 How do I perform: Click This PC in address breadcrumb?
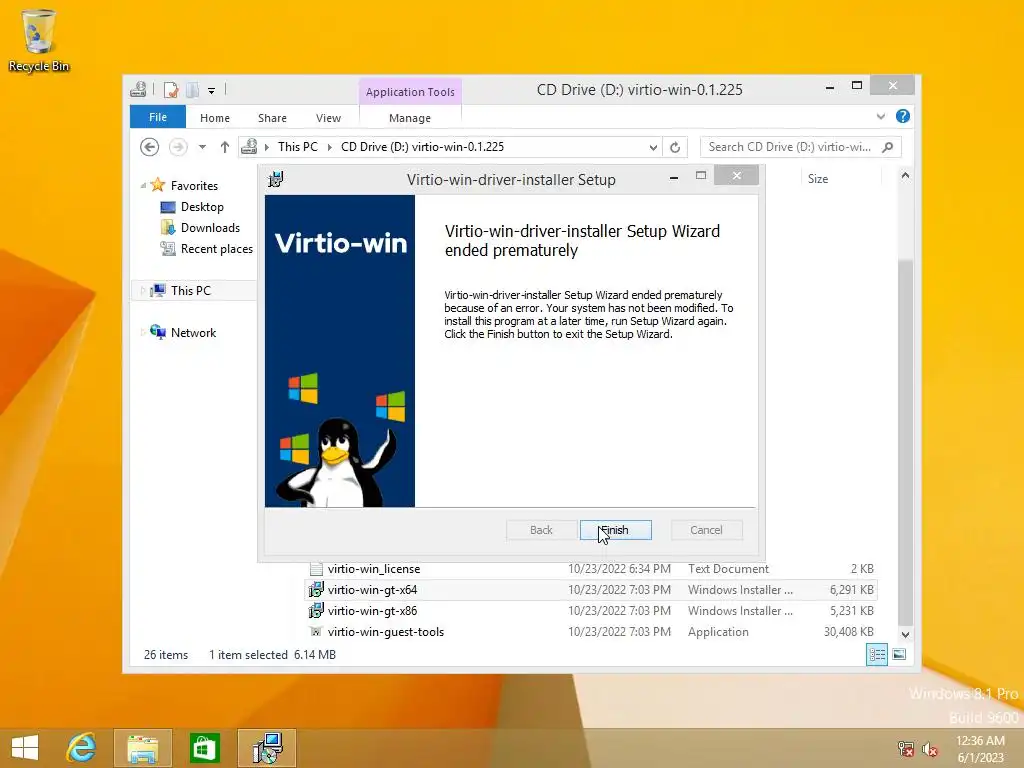[x=298, y=147]
